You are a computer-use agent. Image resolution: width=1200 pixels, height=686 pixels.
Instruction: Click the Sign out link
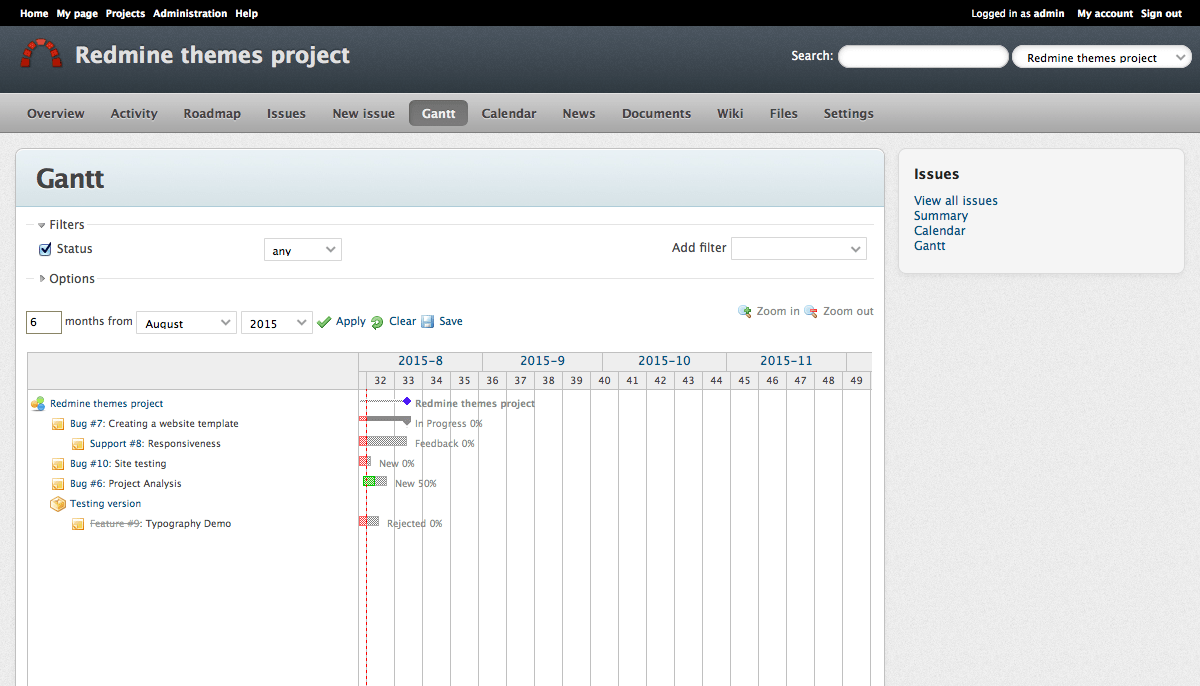[1161, 13]
